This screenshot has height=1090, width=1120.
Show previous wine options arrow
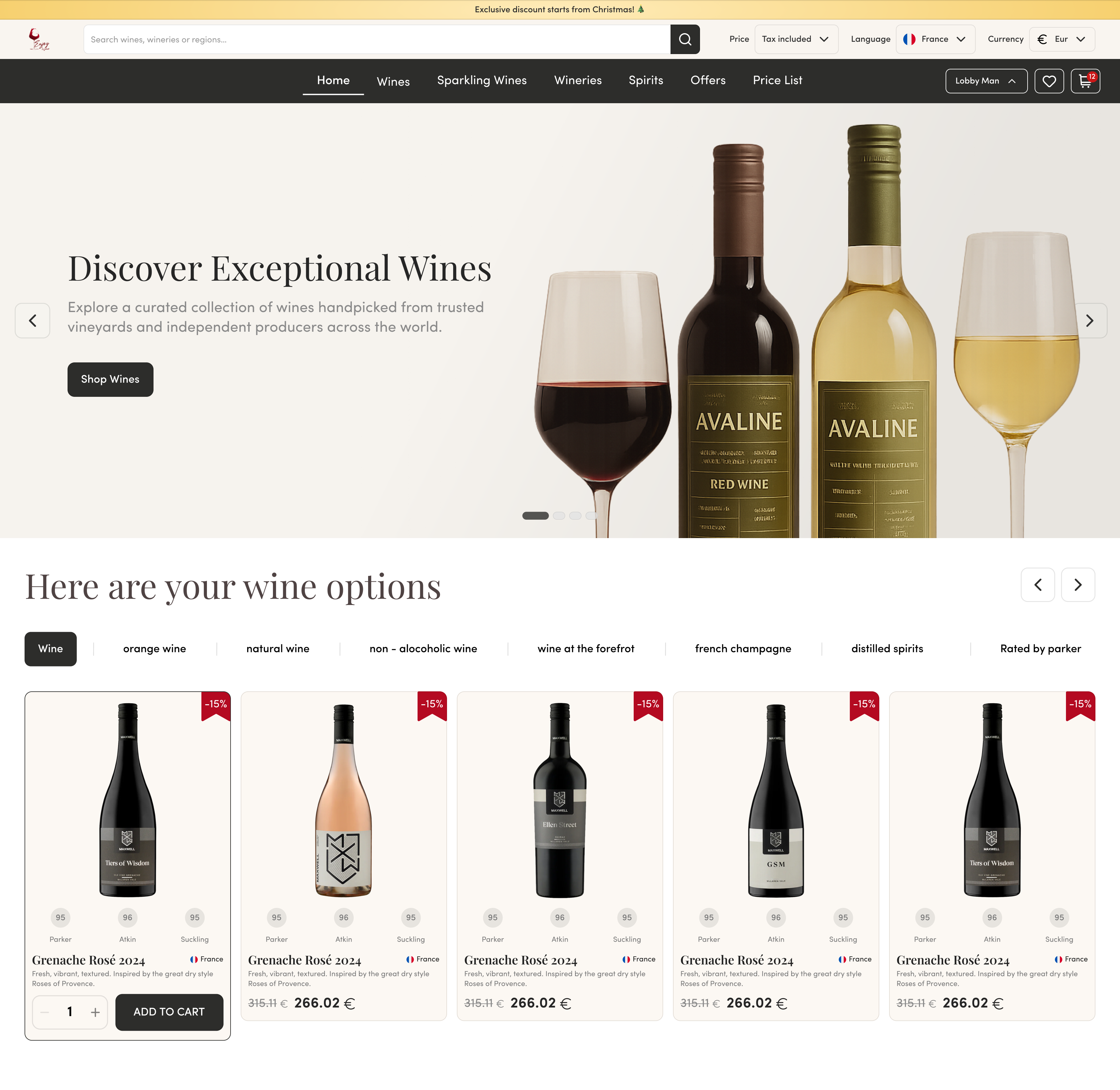click(x=1038, y=584)
